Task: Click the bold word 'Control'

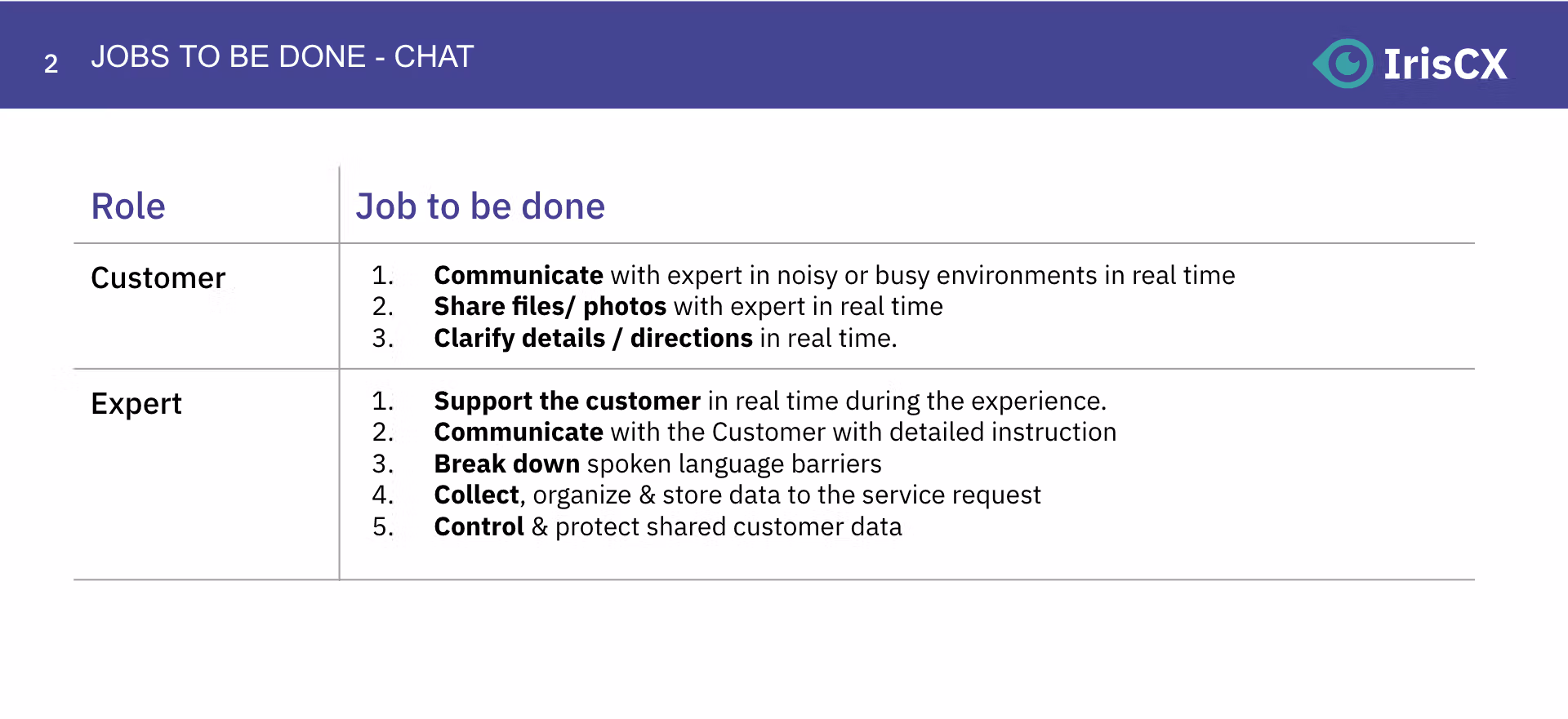Action: 479,526
